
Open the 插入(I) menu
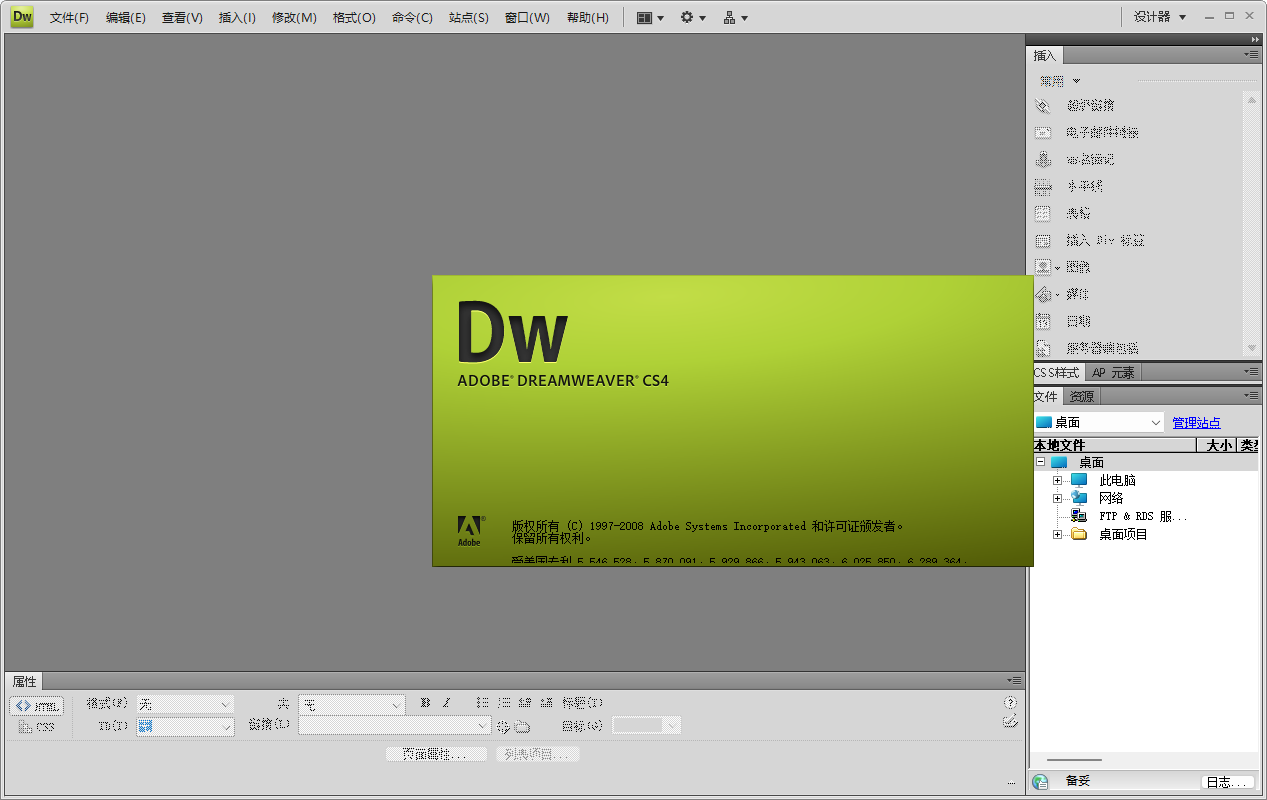tap(237, 18)
